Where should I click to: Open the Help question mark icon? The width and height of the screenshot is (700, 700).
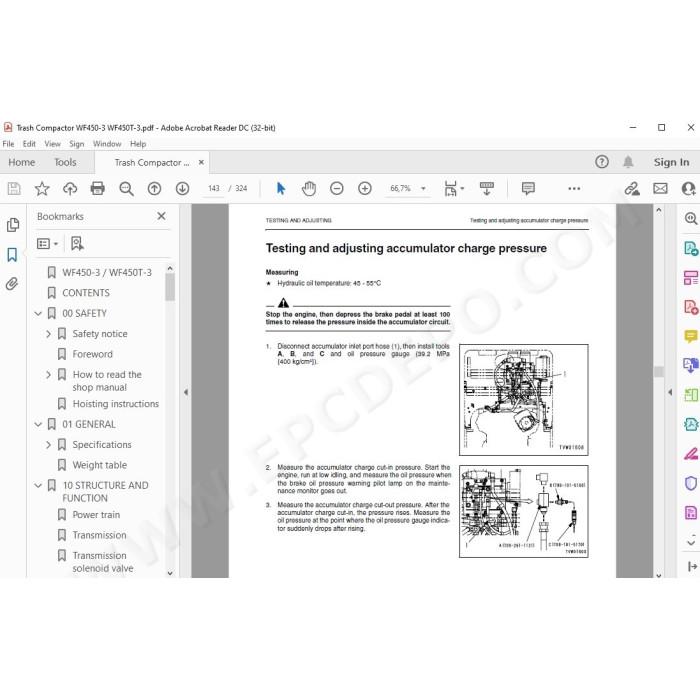602,162
